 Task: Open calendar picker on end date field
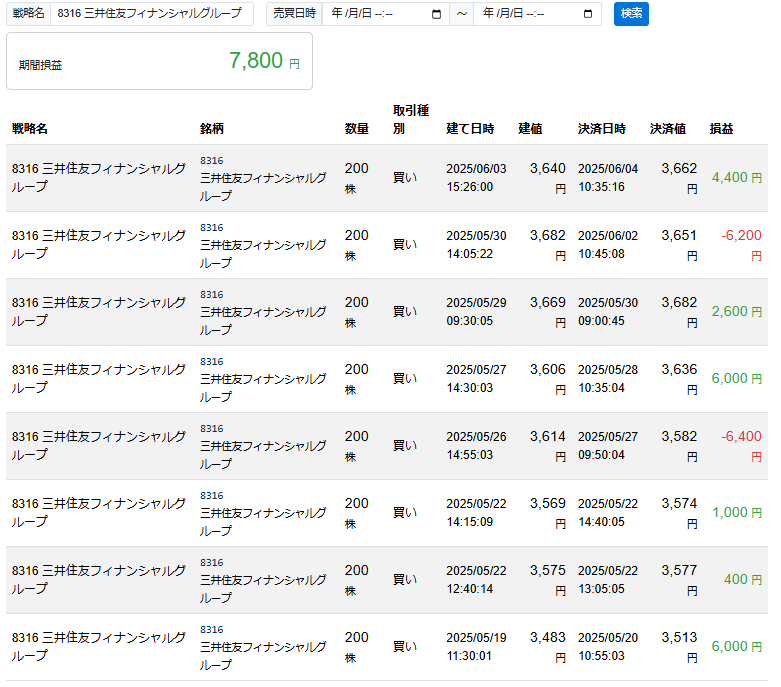[588, 14]
